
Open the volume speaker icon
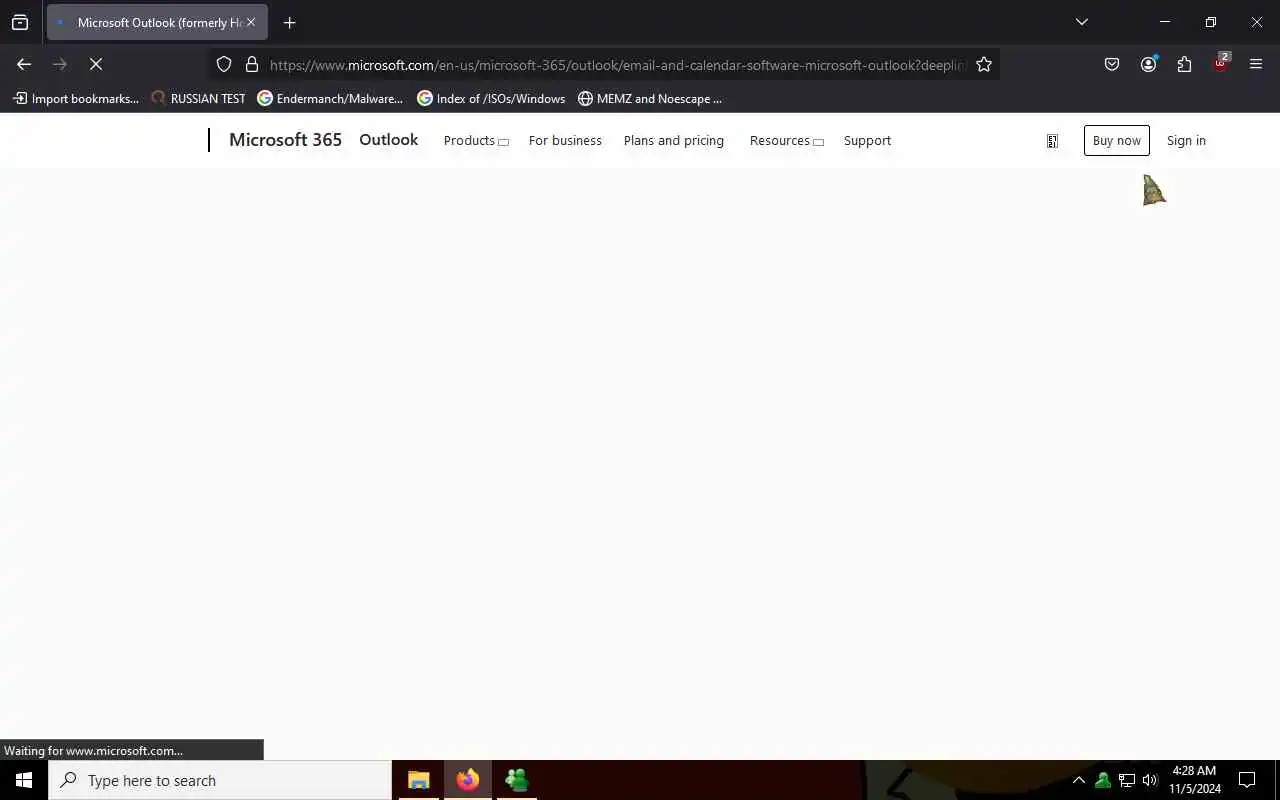pyautogui.click(x=1150, y=780)
